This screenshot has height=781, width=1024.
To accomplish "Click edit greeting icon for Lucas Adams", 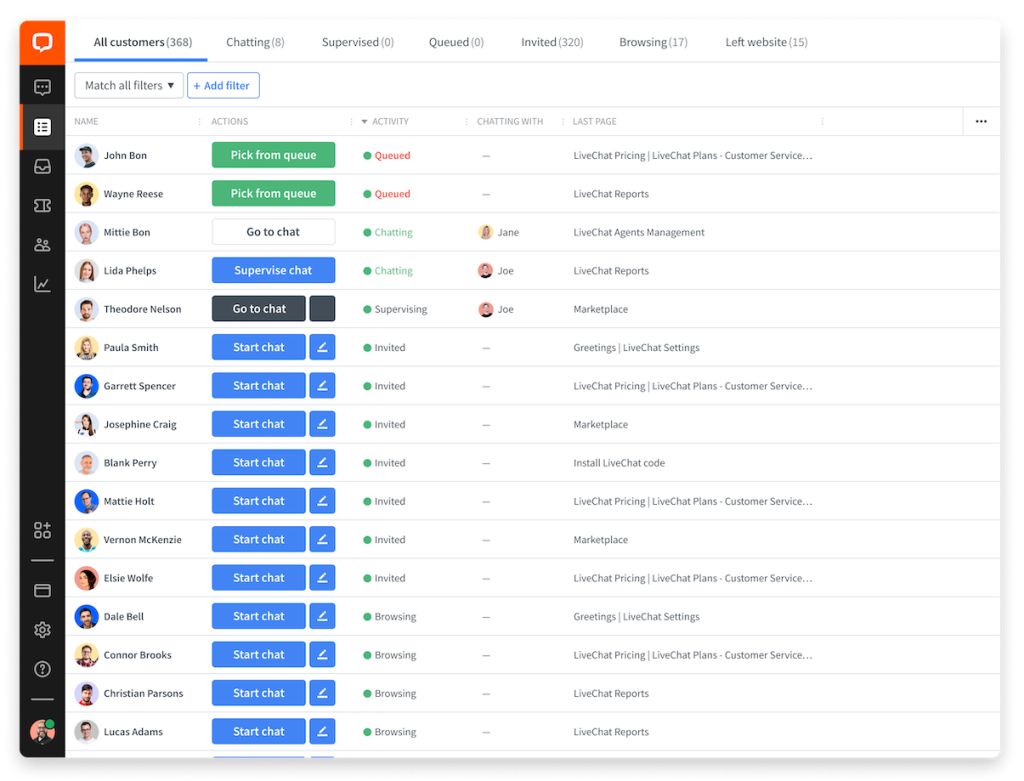I will (x=322, y=731).
